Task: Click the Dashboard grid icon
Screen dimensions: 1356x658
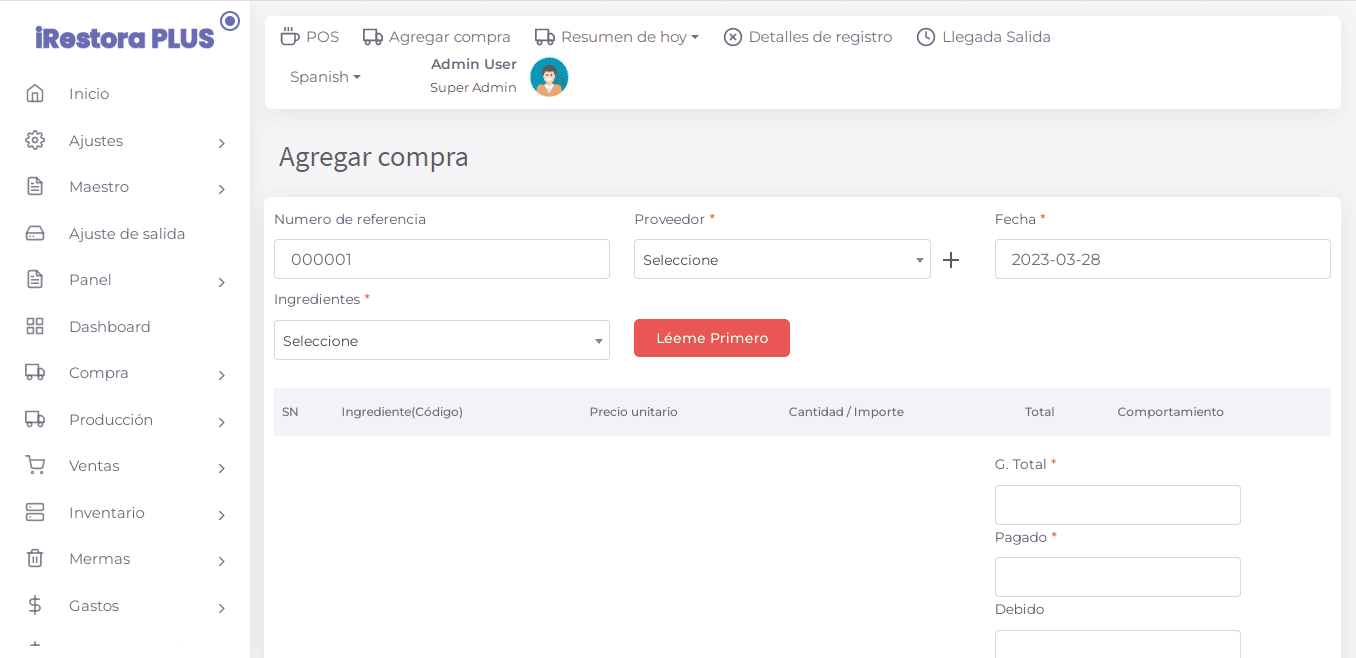Action: (x=35, y=327)
